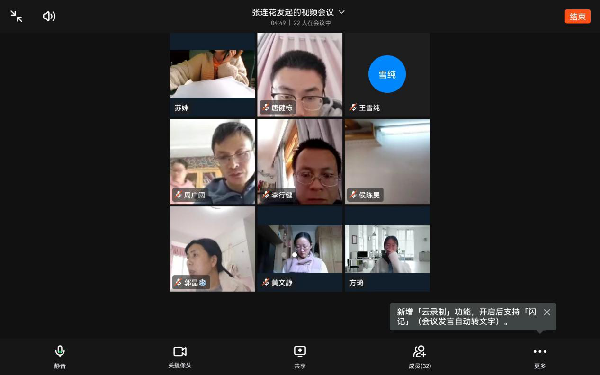This screenshot has height=375, width=600.
Task: Click the orange end meeting button
Action: click(x=577, y=16)
